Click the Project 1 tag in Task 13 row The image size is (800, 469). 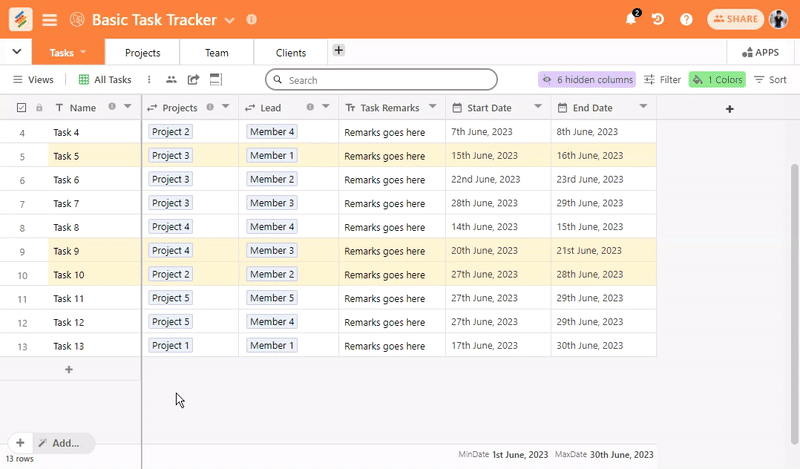[170, 345]
